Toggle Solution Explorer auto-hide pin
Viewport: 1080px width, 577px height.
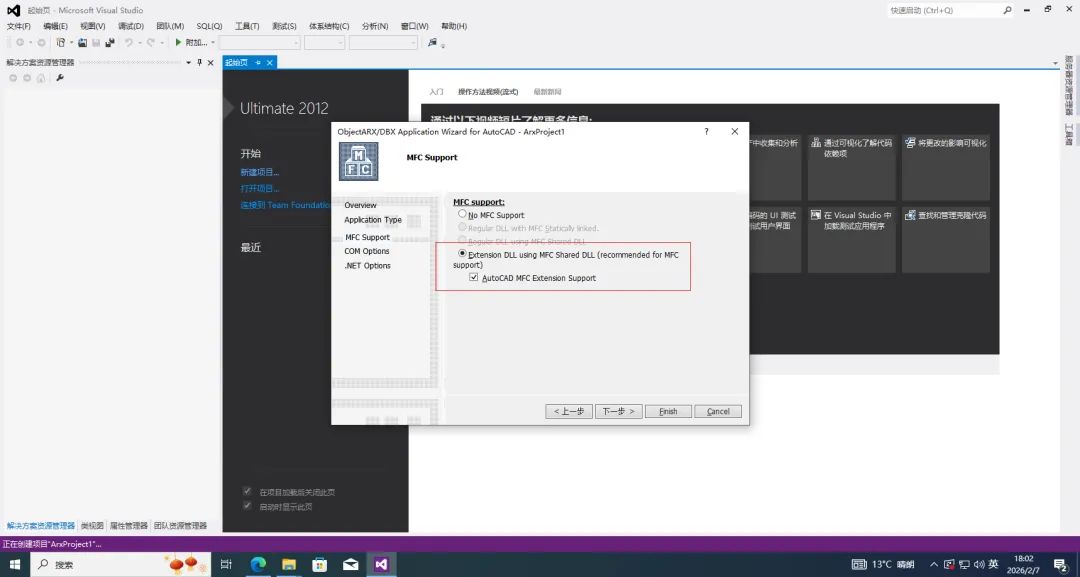pos(200,63)
